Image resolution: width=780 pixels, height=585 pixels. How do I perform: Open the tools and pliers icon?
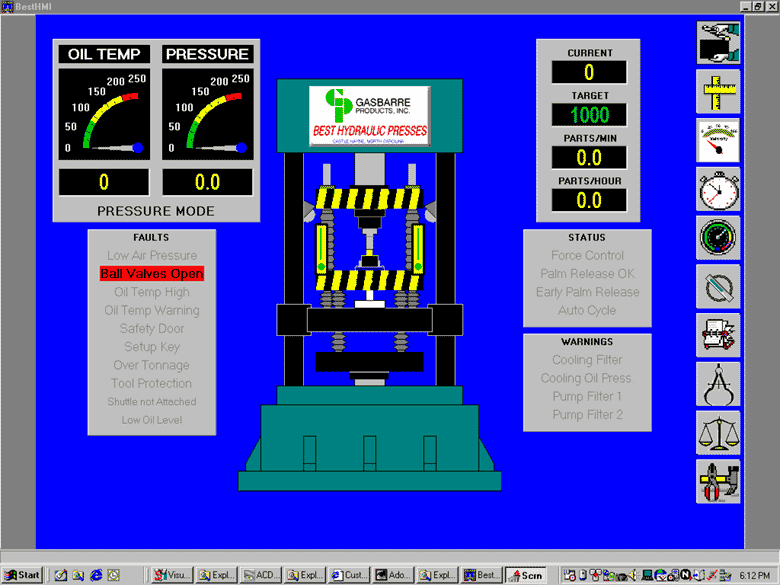[718, 482]
